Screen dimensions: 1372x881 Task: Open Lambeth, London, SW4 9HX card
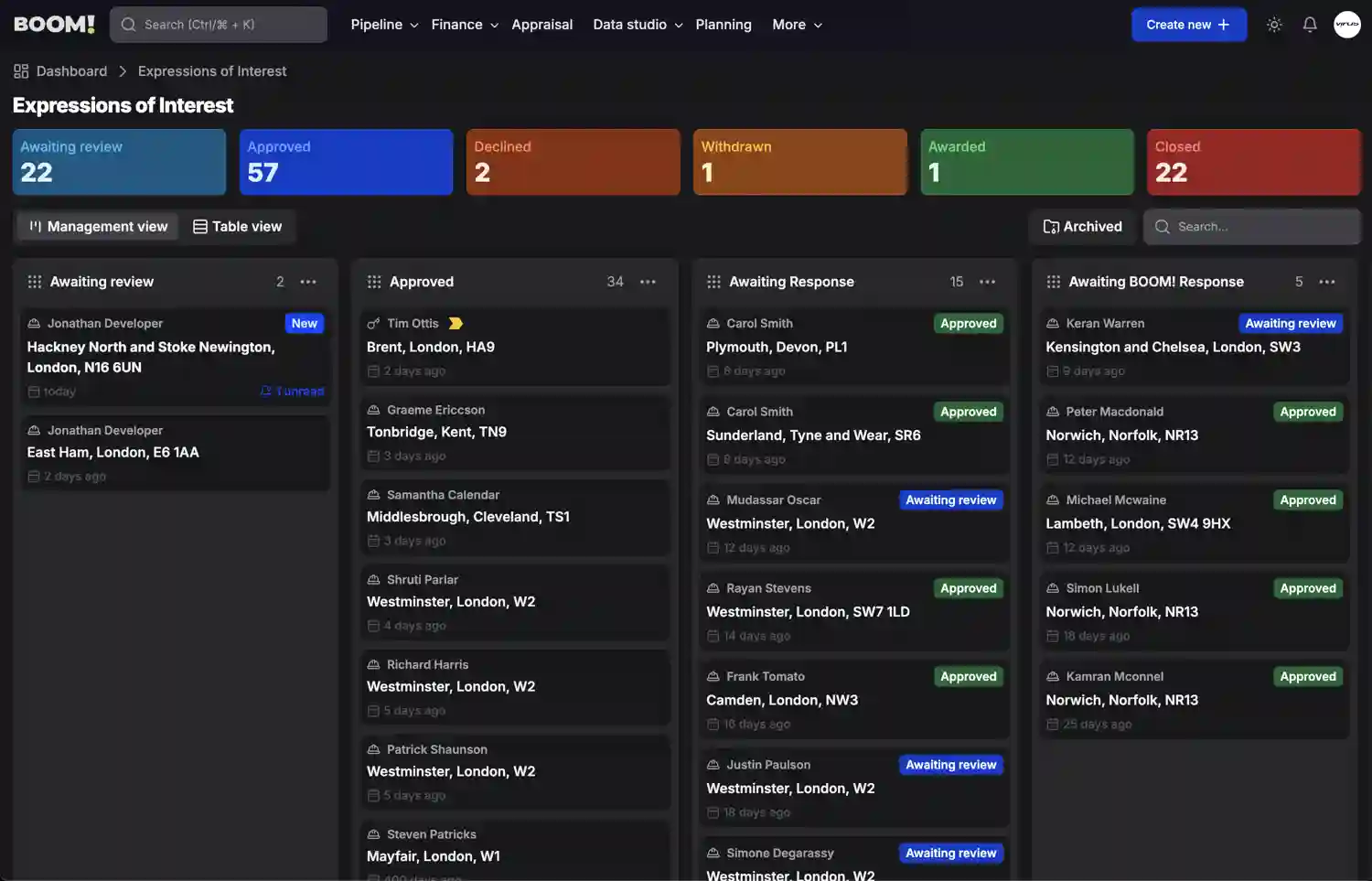pos(1195,523)
